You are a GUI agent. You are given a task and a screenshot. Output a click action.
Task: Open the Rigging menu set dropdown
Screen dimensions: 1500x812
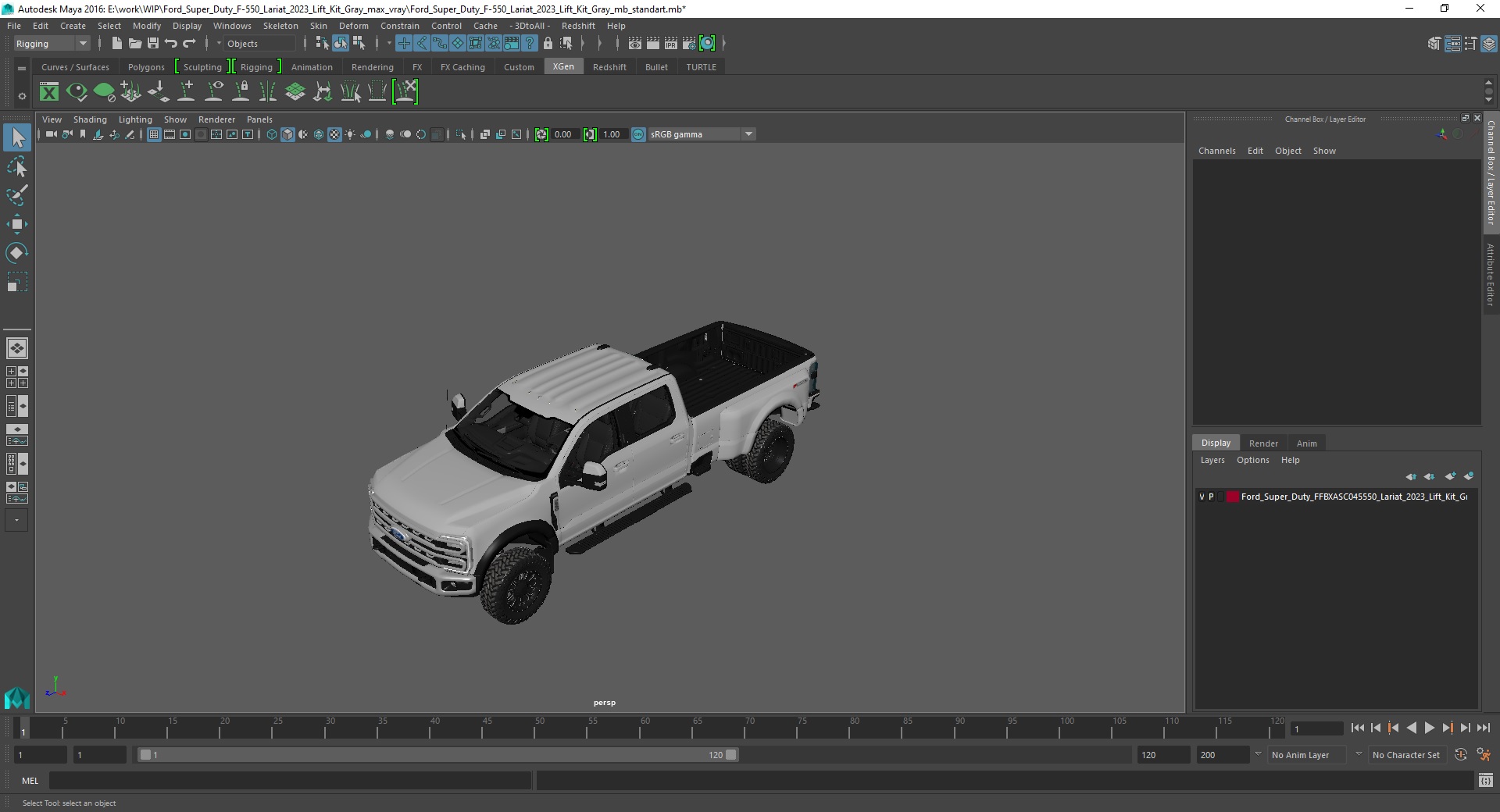(52, 44)
